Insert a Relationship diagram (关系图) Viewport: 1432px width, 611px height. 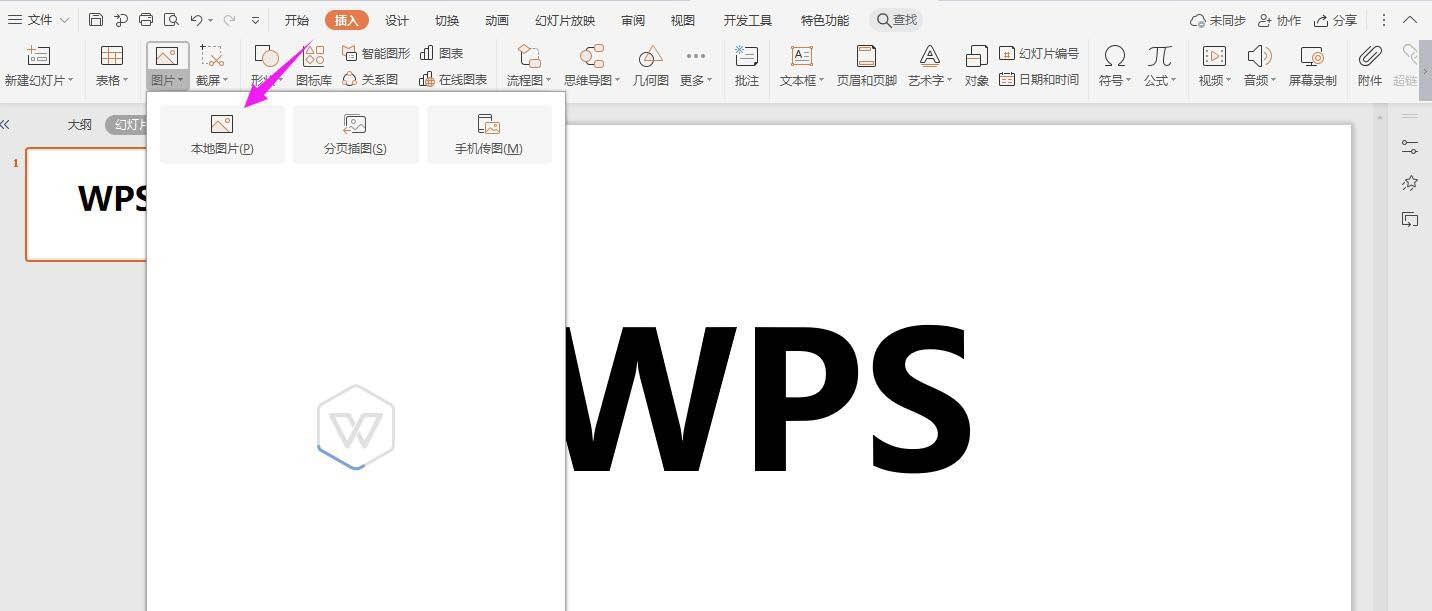[x=370, y=79]
